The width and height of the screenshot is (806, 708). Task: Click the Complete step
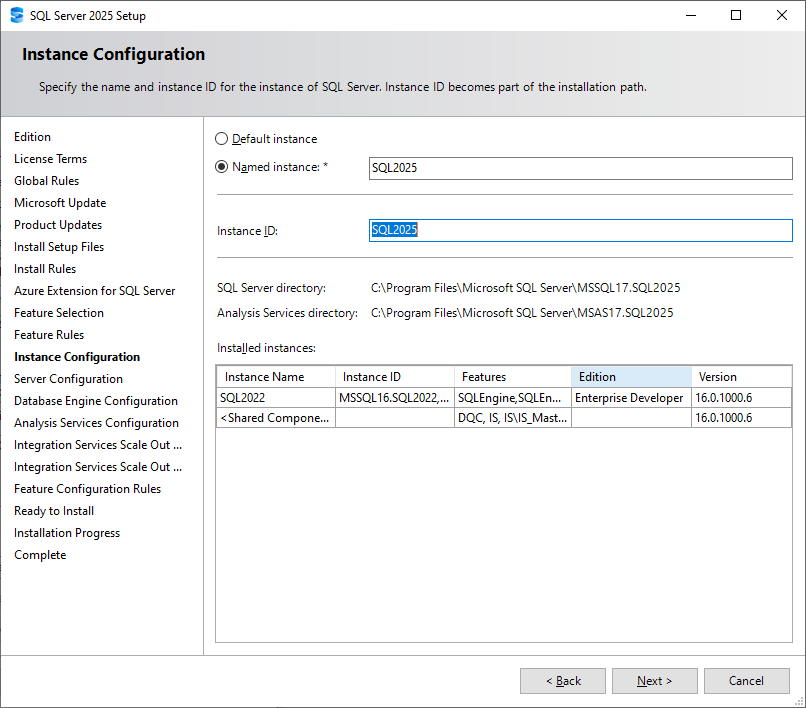40,555
